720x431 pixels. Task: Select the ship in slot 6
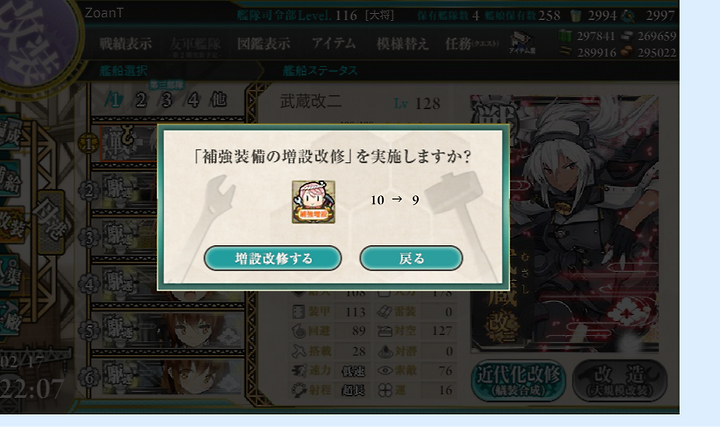(173, 377)
